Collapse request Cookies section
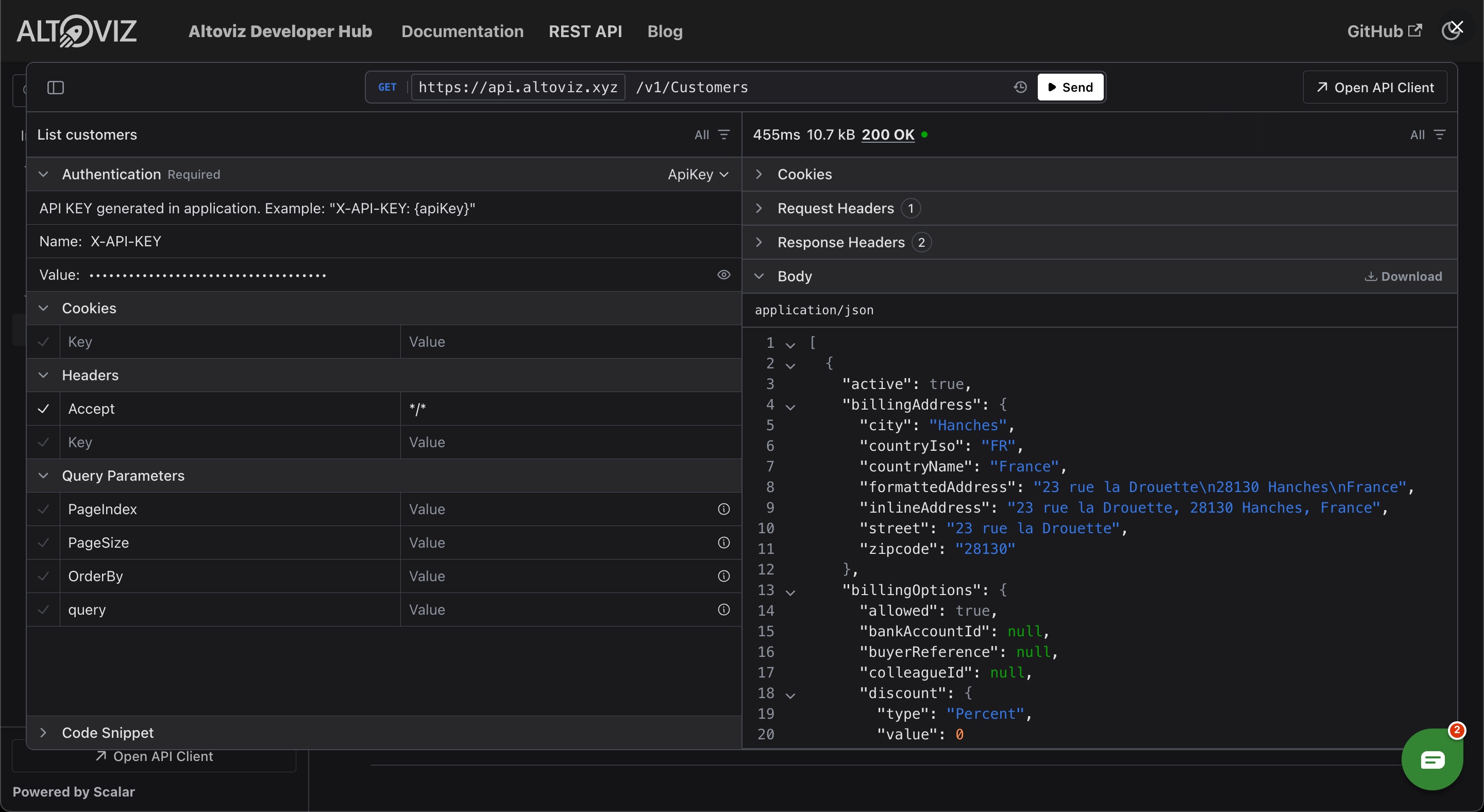Screen dimensions: 1484x812 tap(43, 308)
